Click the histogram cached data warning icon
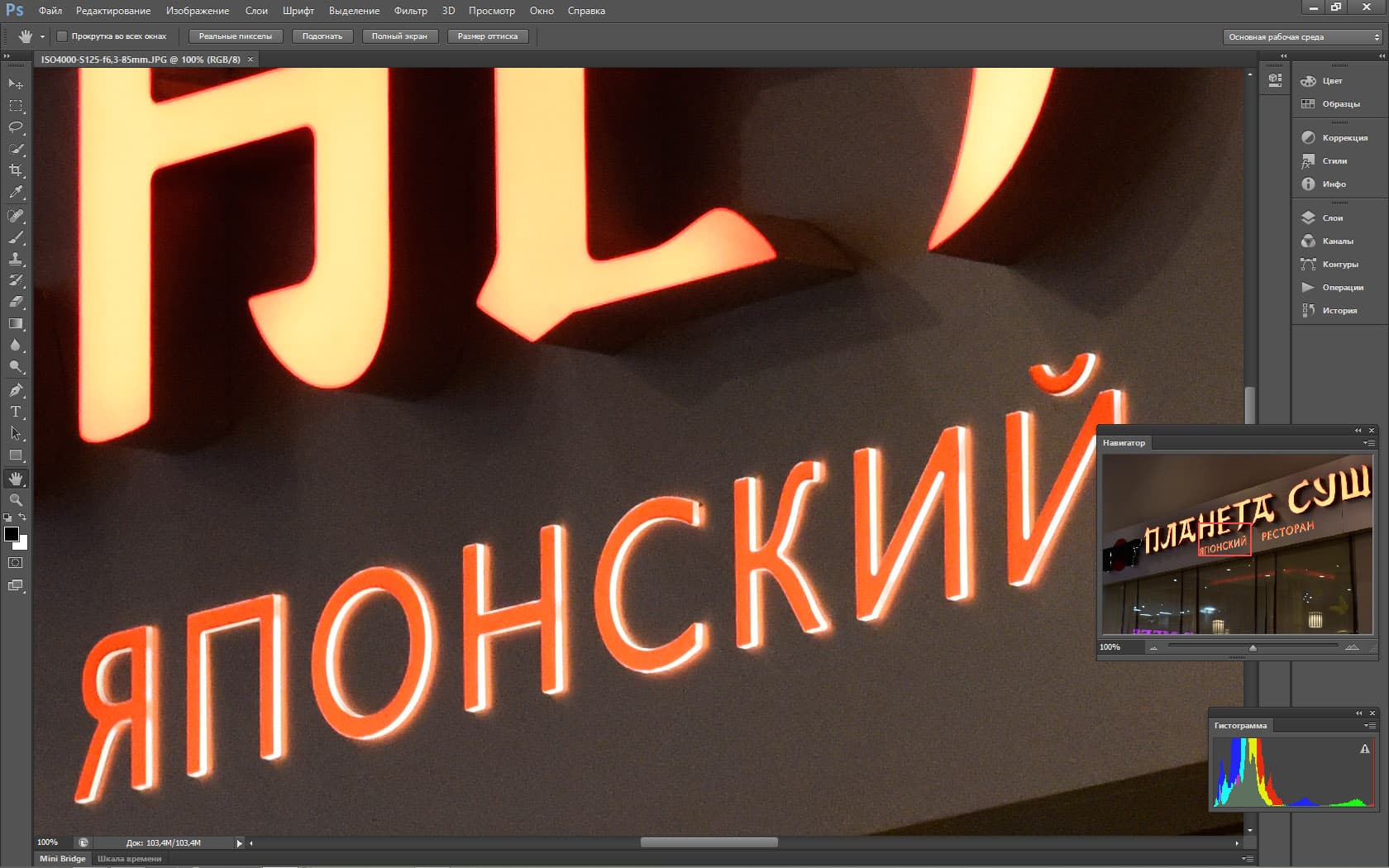Viewport: 1389px width, 868px height. tap(1365, 749)
